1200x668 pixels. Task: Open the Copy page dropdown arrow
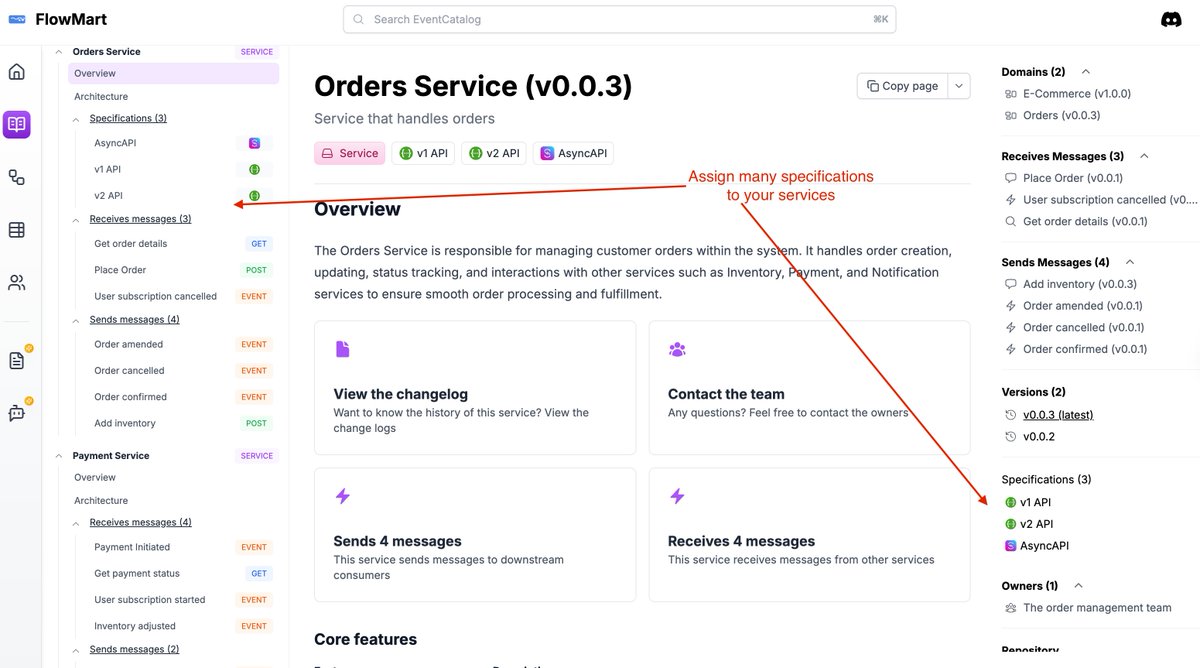959,86
